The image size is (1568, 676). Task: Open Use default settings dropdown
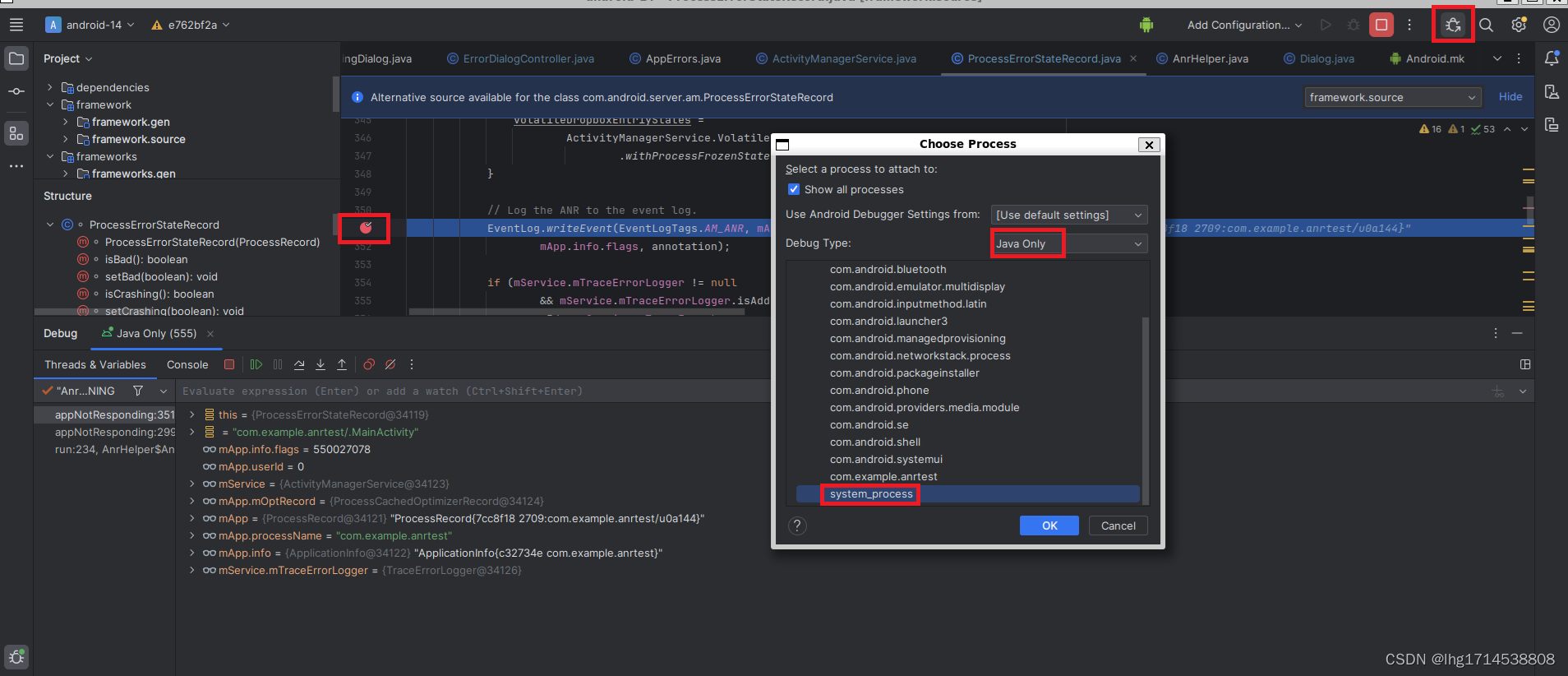[x=1069, y=215]
